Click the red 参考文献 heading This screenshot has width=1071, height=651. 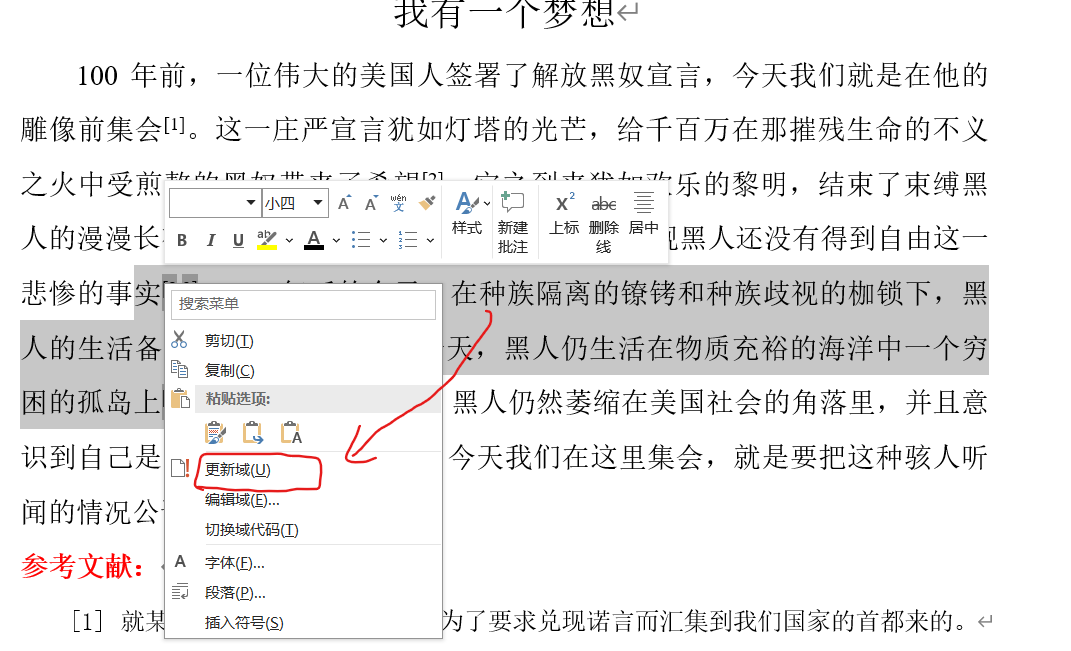pos(83,566)
